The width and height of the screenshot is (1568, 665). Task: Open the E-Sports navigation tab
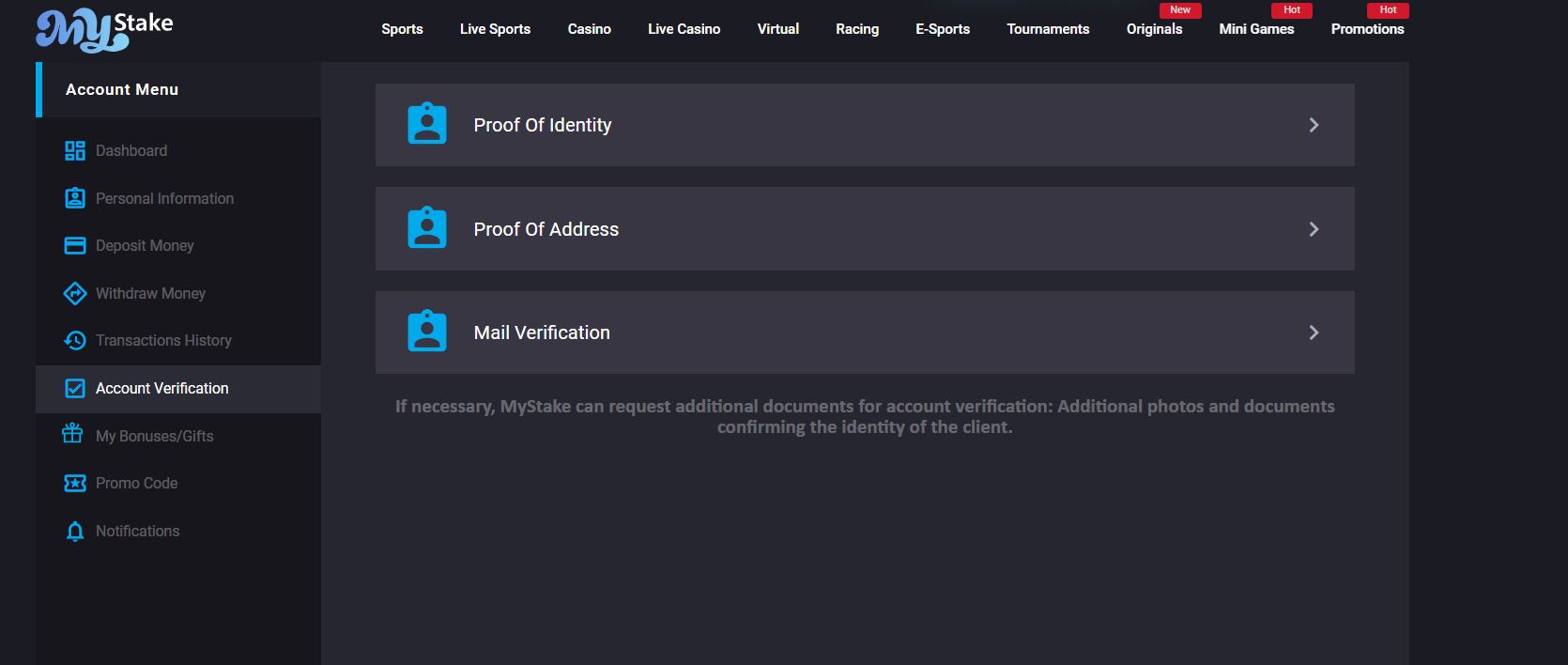(x=943, y=29)
